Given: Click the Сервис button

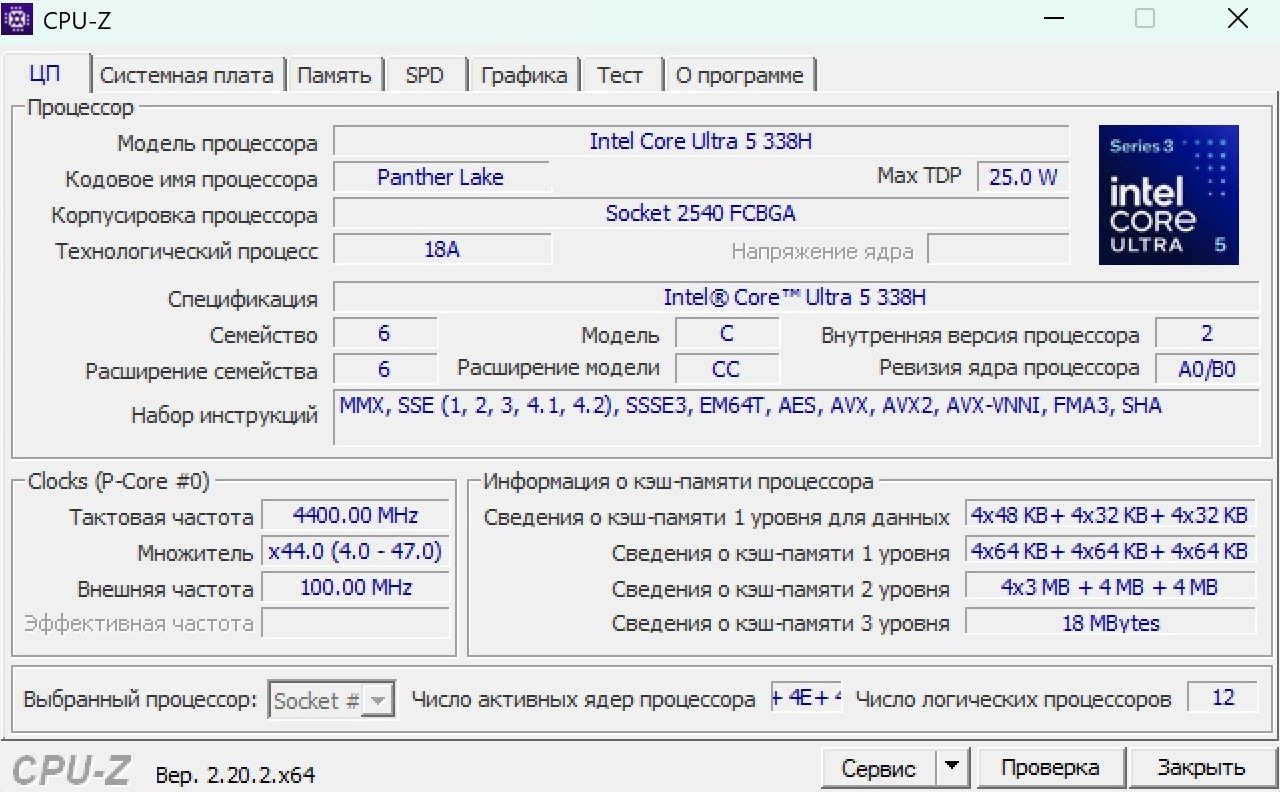Looking at the screenshot, I should coord(879,768).
